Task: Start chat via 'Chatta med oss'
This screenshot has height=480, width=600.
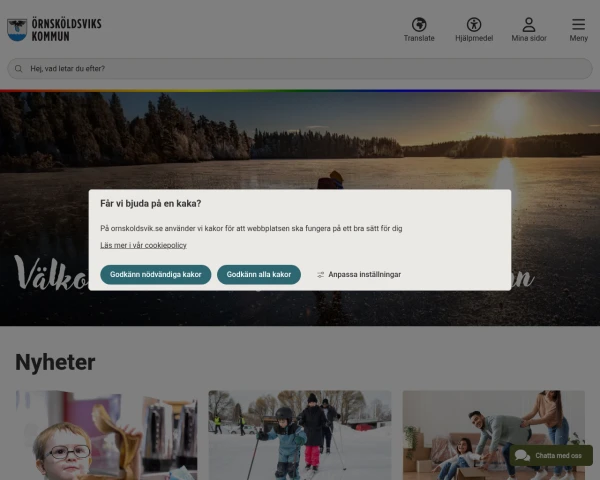Action: [550, 455]
